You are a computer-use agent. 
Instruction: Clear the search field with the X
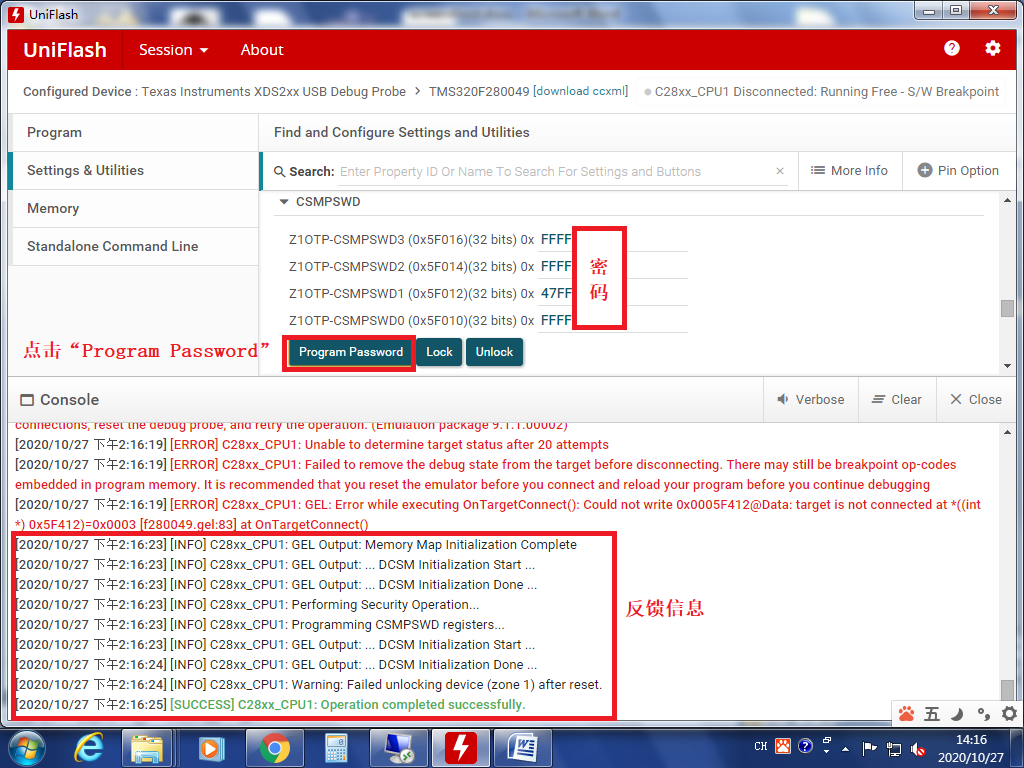point(780,171)
